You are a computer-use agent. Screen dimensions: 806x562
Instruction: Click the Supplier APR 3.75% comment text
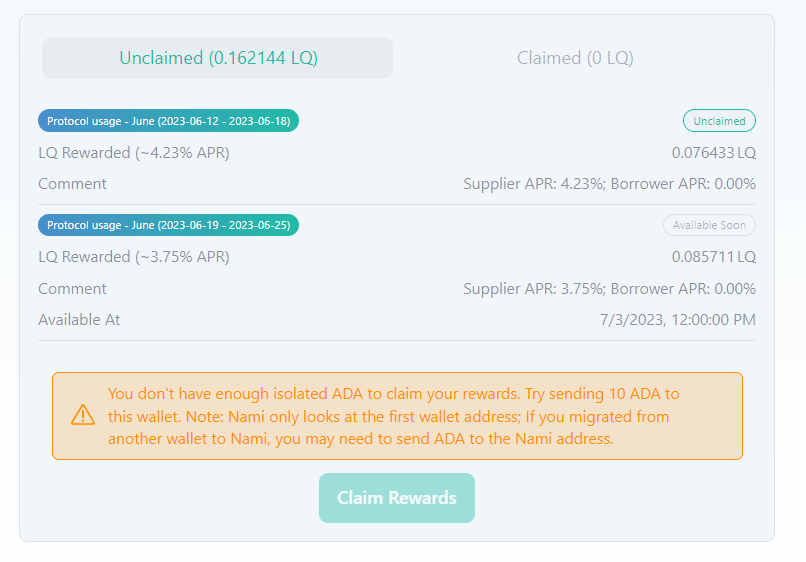click(609, 289)
